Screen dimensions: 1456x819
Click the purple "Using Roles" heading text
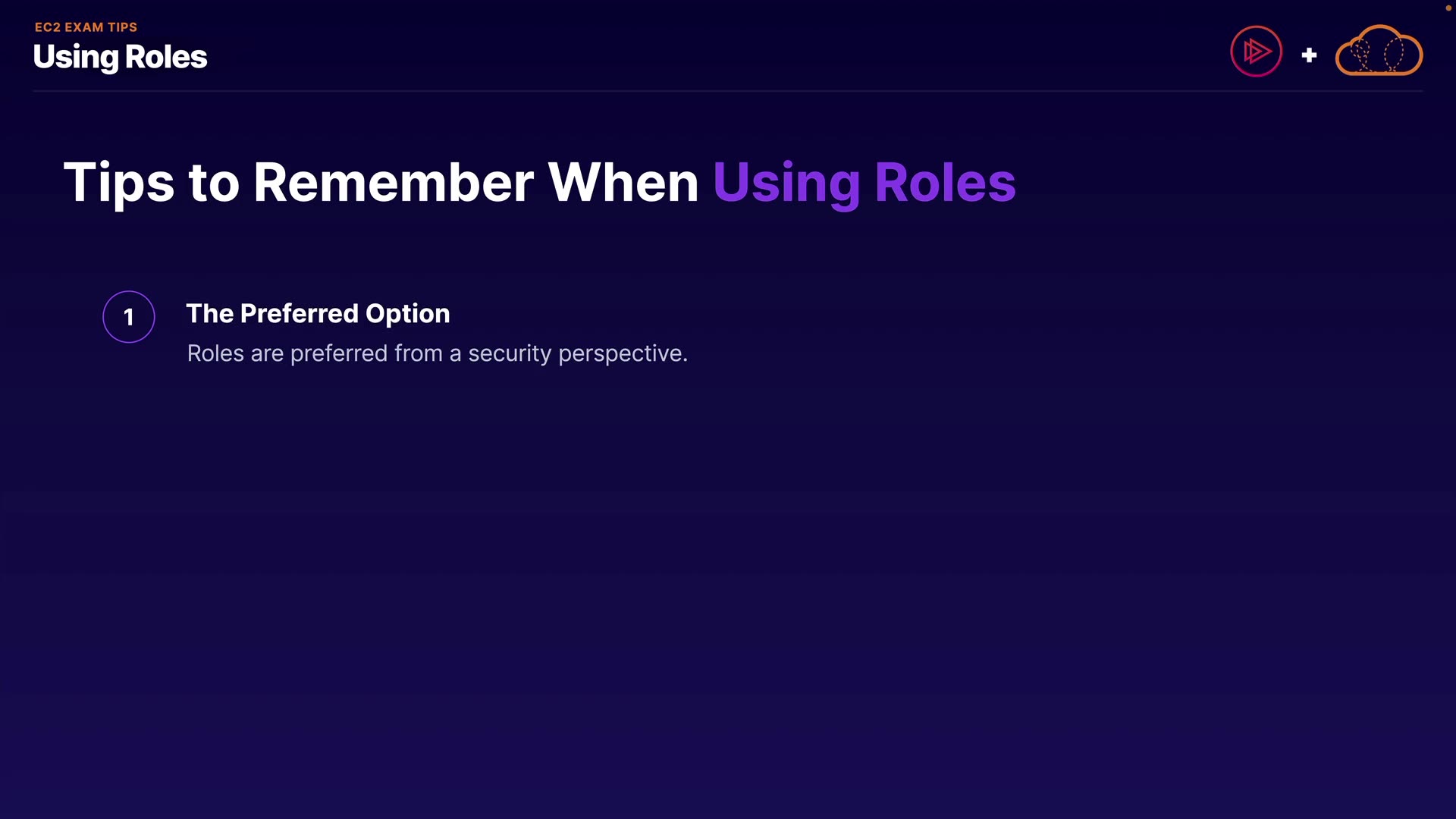tap(864, 183)
